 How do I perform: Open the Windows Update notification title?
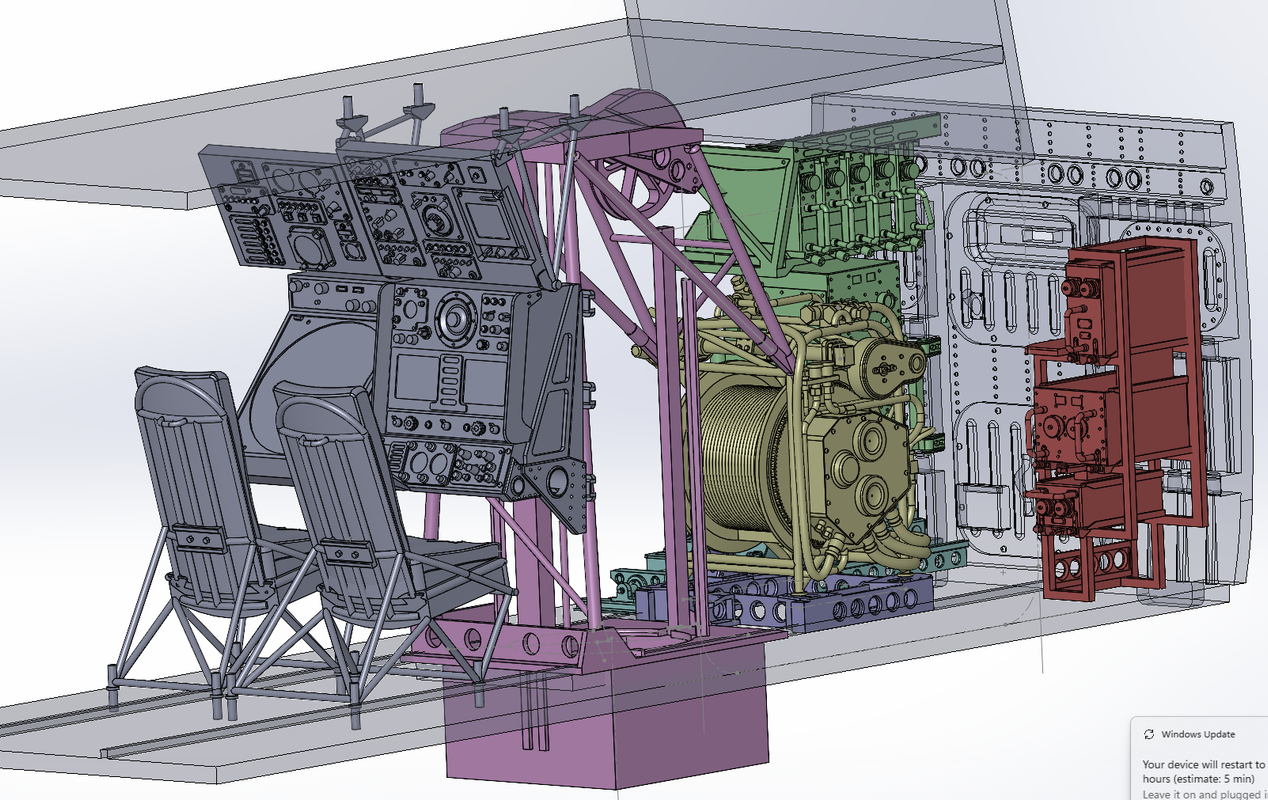(x=1198, y=734)
